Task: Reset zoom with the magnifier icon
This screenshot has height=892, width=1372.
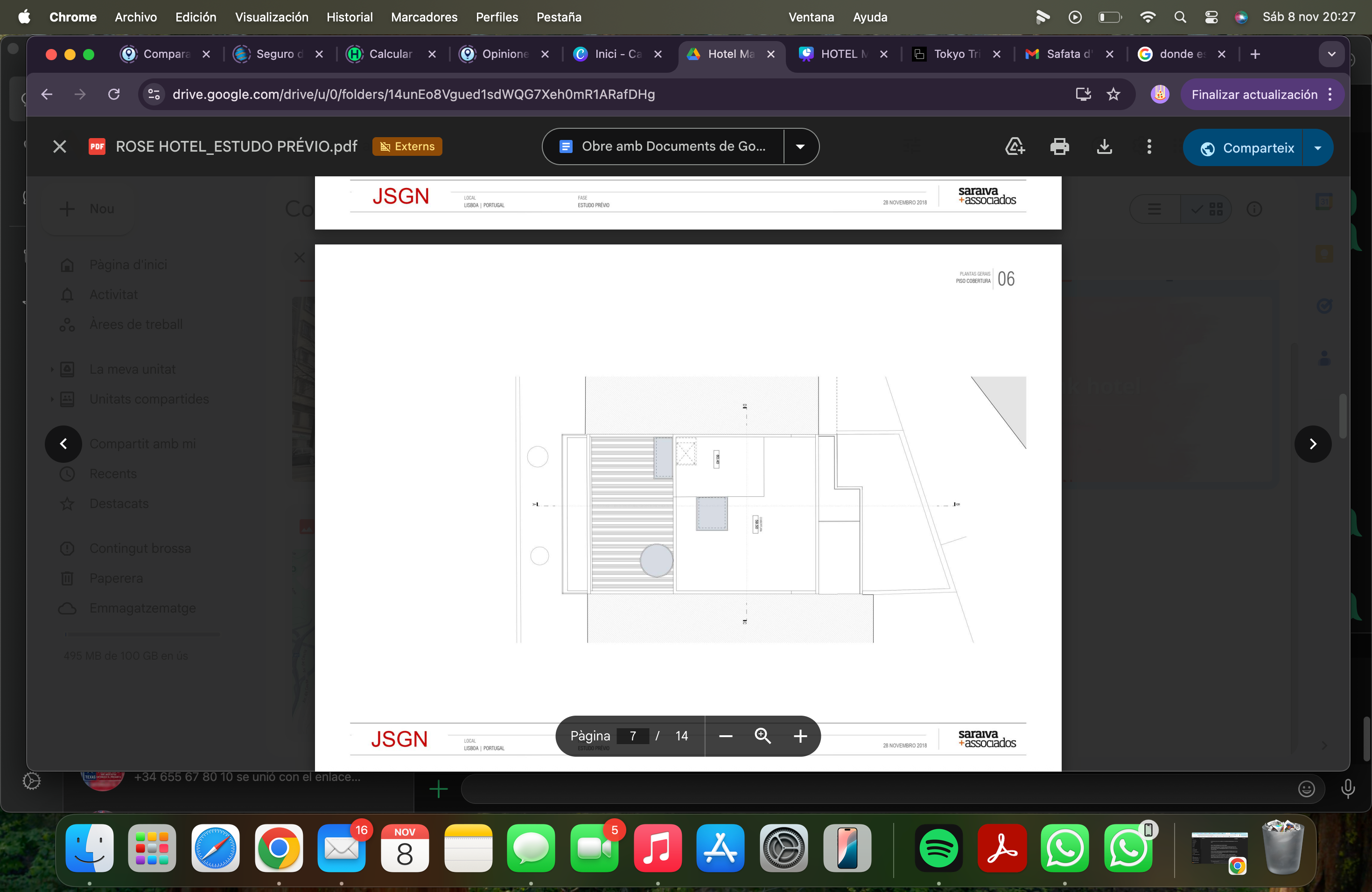Action: click(763, 736)
